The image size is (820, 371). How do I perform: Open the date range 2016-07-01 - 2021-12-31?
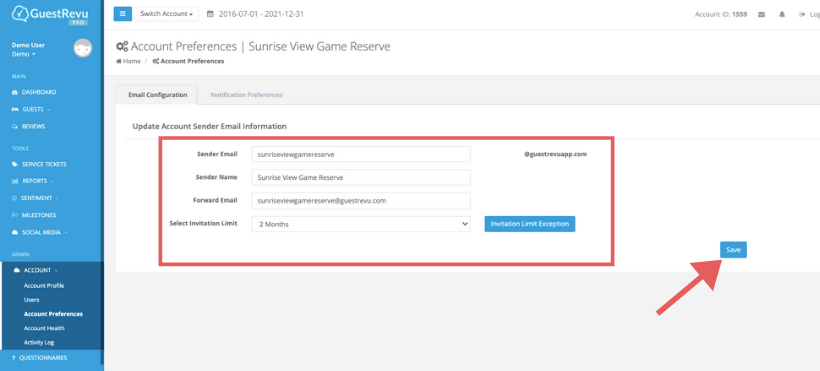tap(260, 14)
